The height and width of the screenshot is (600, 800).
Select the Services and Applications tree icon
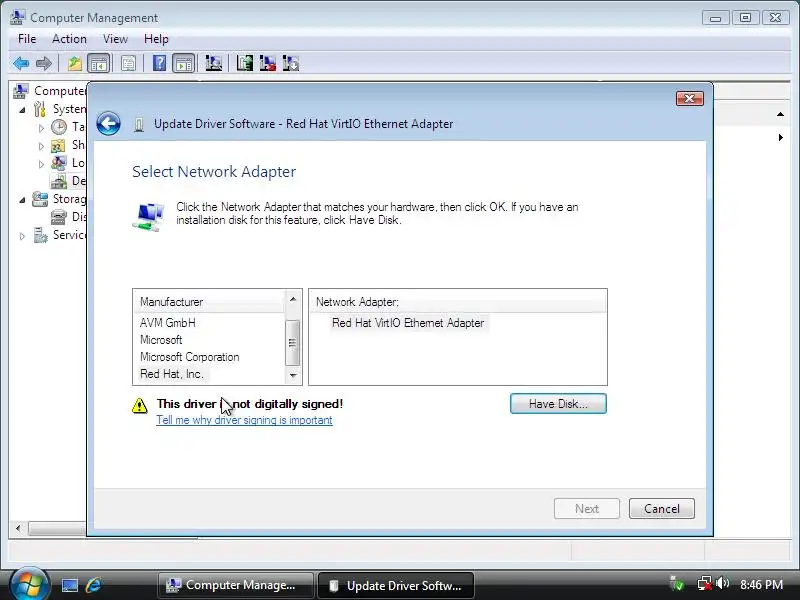tap(40, 235)
